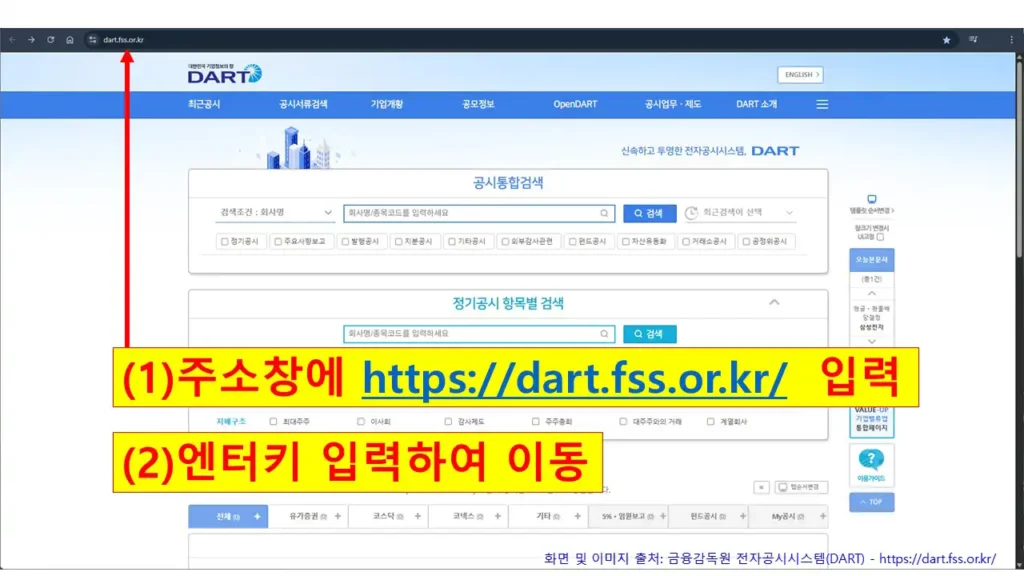
Task: Click the magnifier inside the 정기공시 항목별 input
Action: click(x=604, y=334)
